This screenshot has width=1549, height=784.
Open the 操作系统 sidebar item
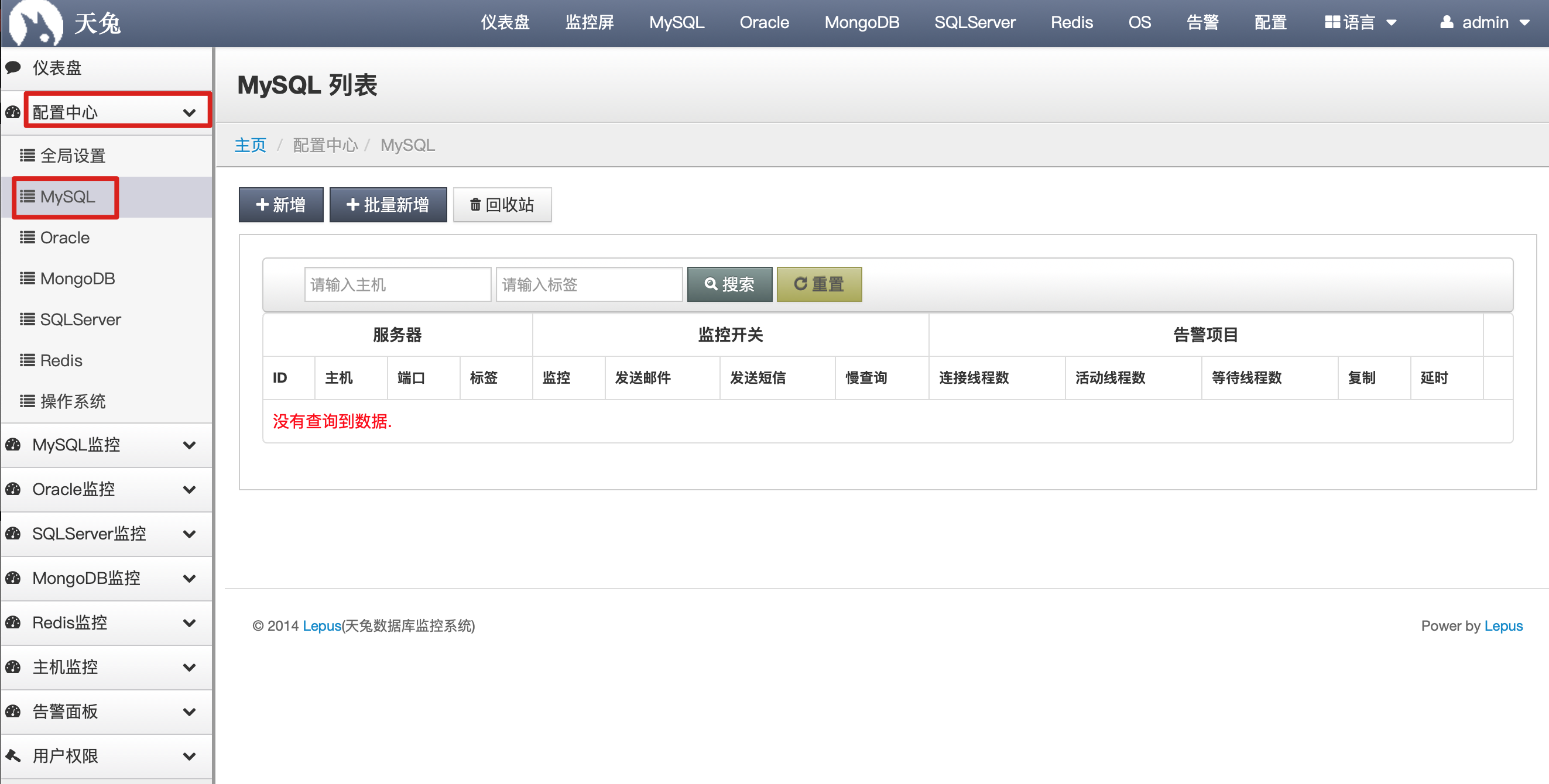point(72,401)
